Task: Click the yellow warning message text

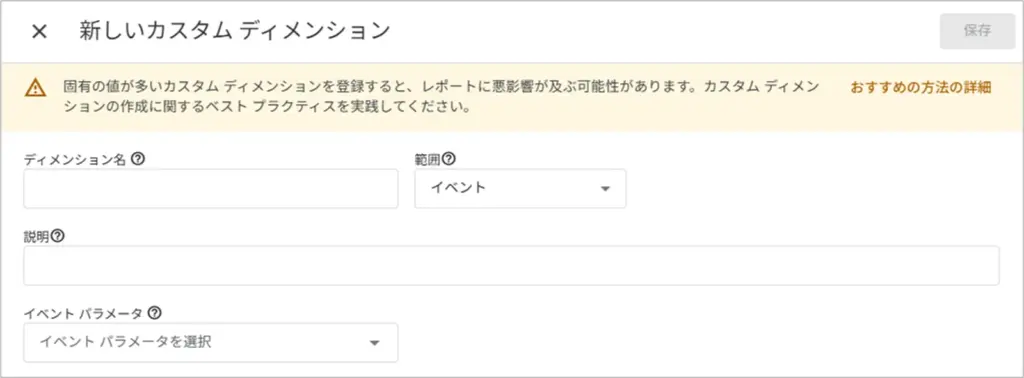Action: point(441,97)
